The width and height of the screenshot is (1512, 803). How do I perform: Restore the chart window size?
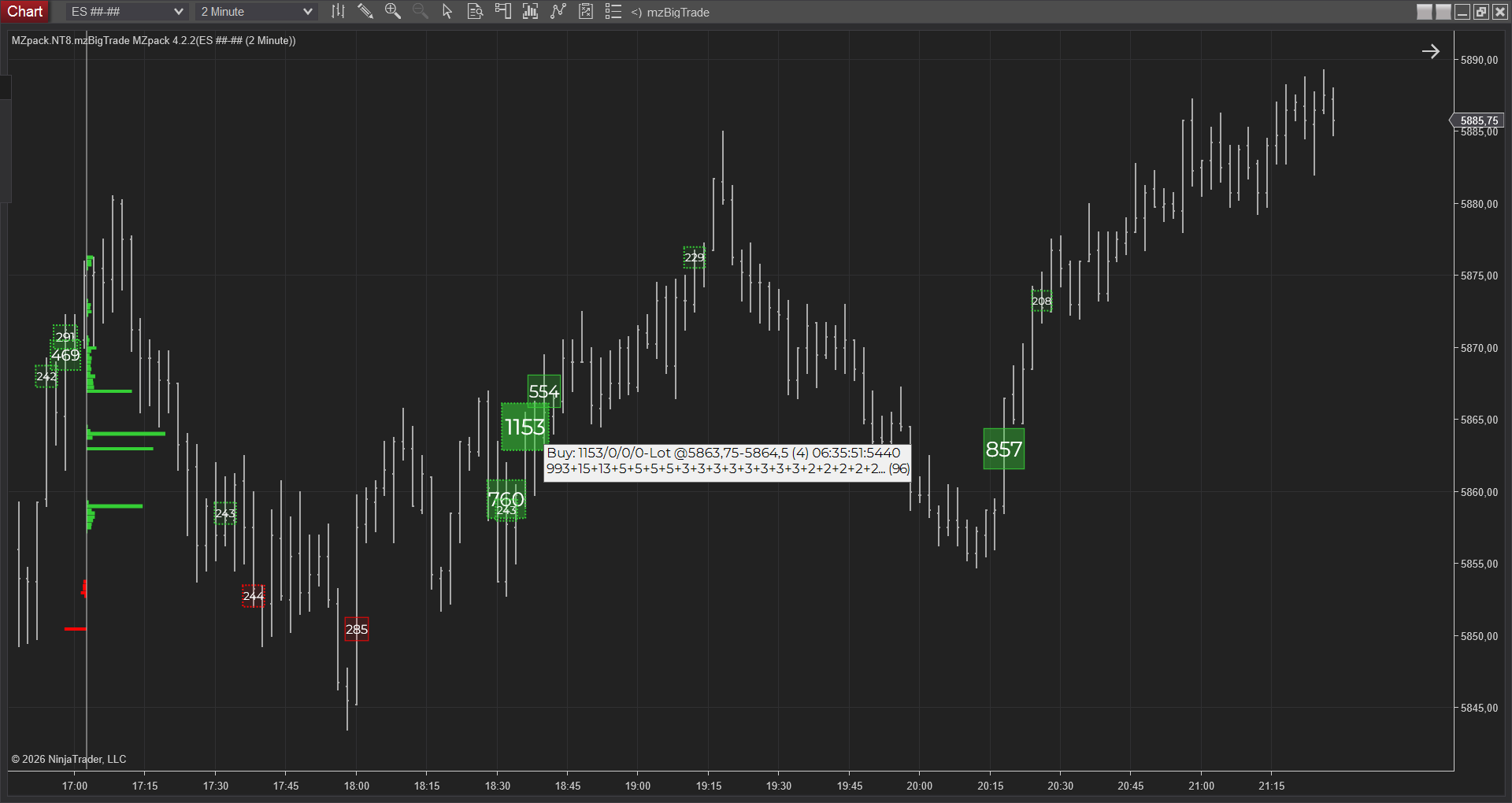1481,12
